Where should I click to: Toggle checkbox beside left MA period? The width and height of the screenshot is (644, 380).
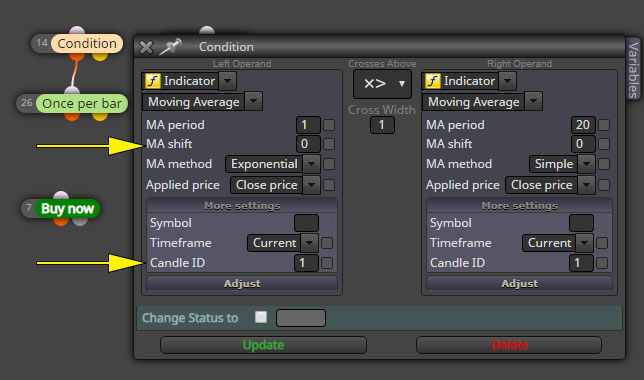coord(329,125)
